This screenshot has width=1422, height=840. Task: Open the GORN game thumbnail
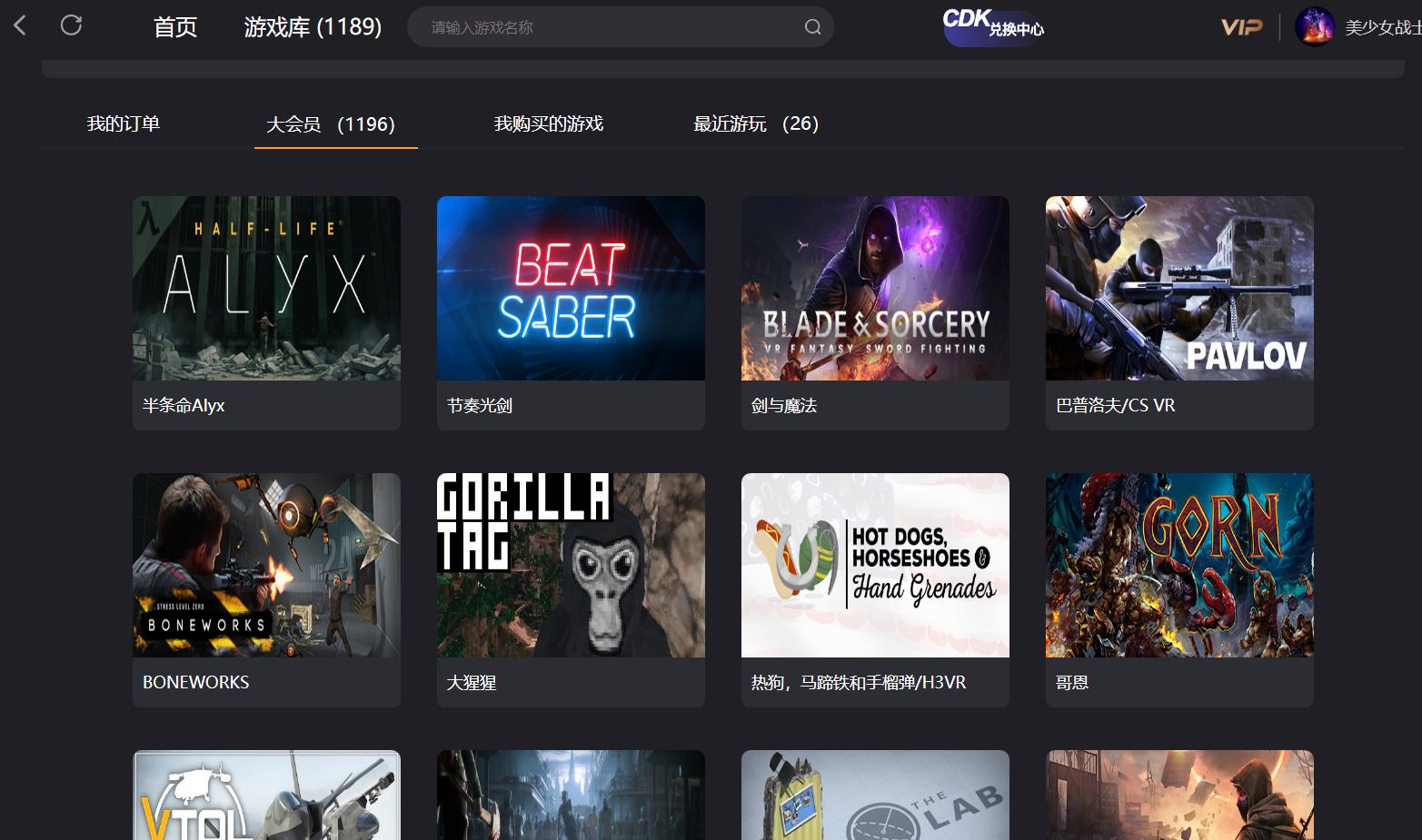point(1179,565)
